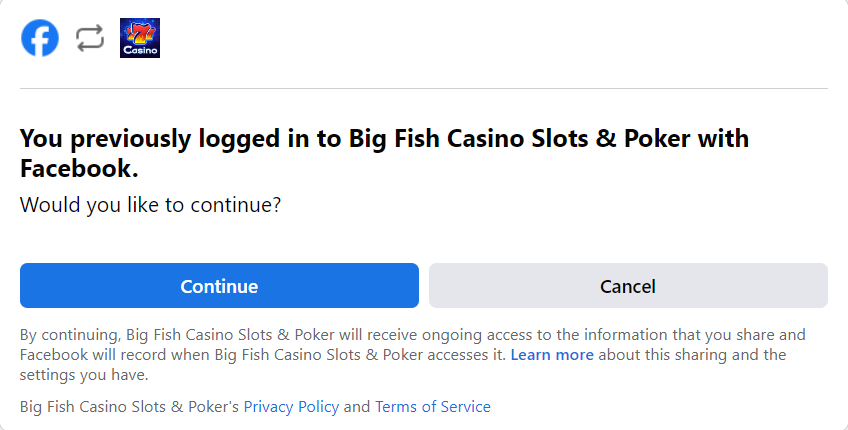This screenshot has height=430, width=848.
Task: Open the Learn more link
Action: [x=552, y=355]
